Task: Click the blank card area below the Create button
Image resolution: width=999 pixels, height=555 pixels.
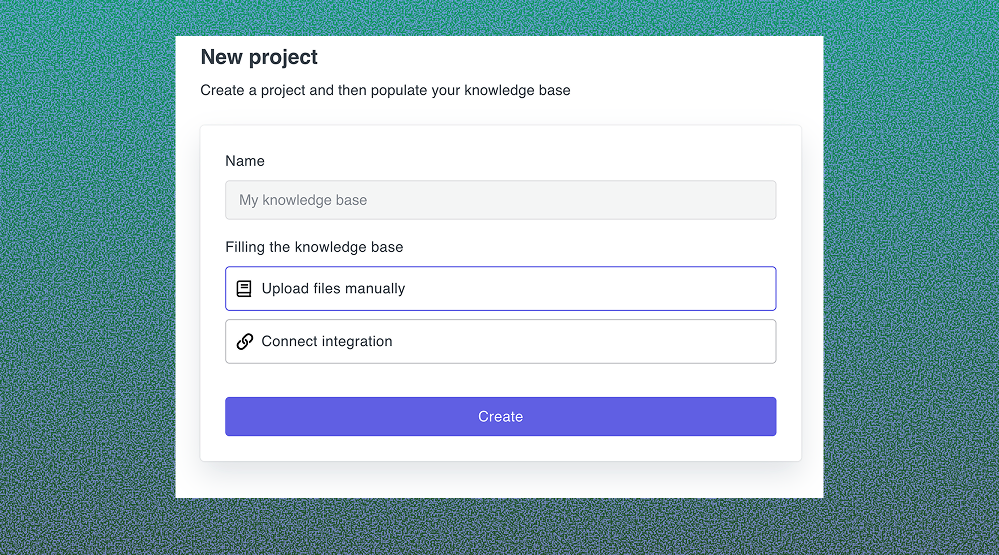Action: coord(500,449)
